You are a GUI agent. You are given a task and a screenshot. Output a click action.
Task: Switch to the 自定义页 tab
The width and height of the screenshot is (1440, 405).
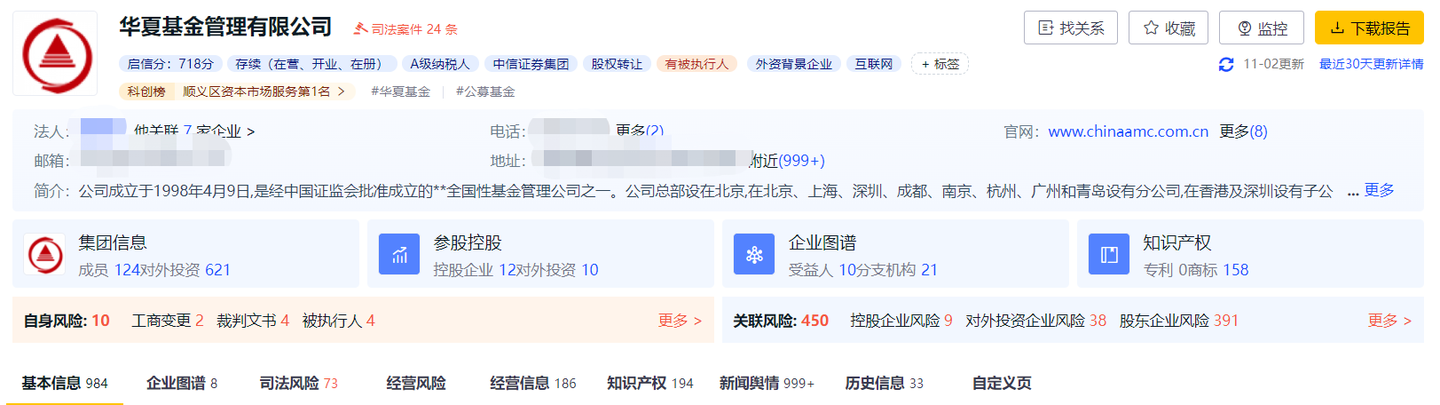[1001, 383]
